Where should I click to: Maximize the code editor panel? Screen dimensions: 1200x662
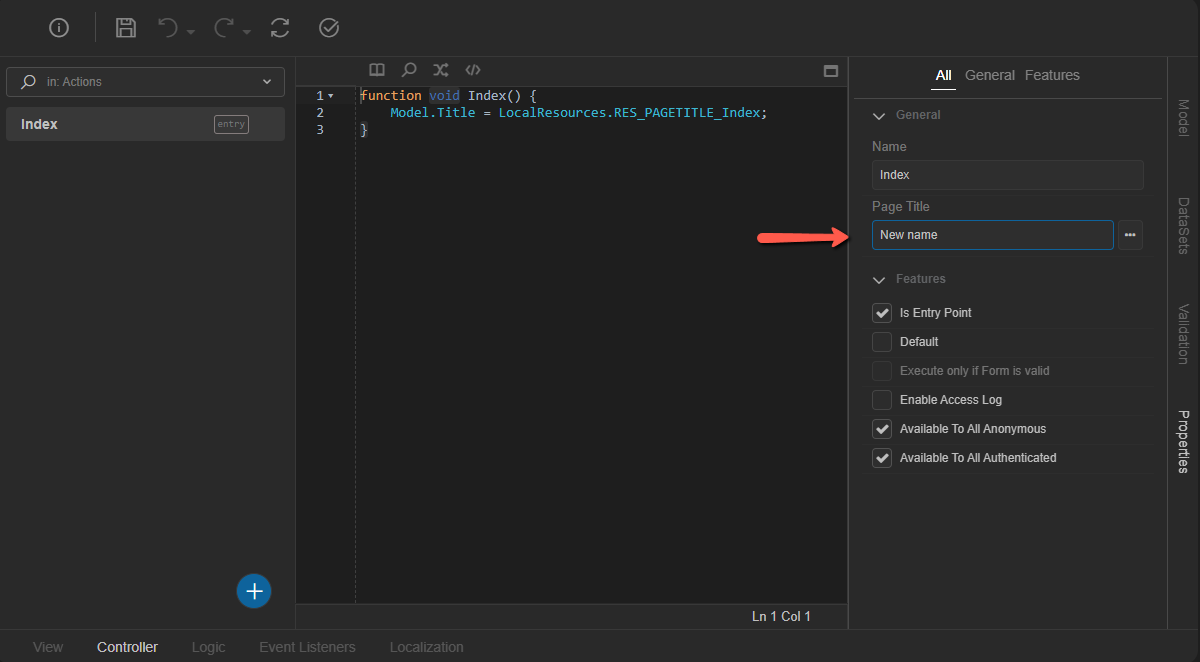(x=830, y=71)
